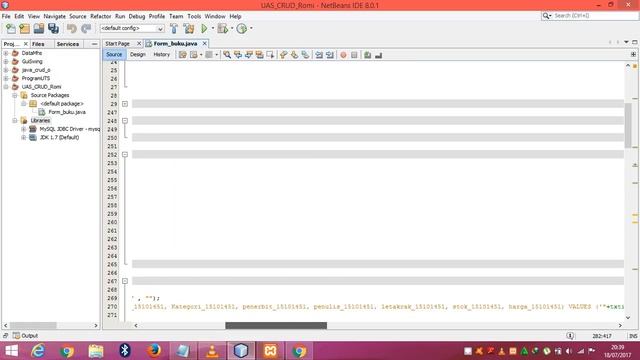Minimize the Projects panel
640x360 pixels.
(x=94, y=44)
